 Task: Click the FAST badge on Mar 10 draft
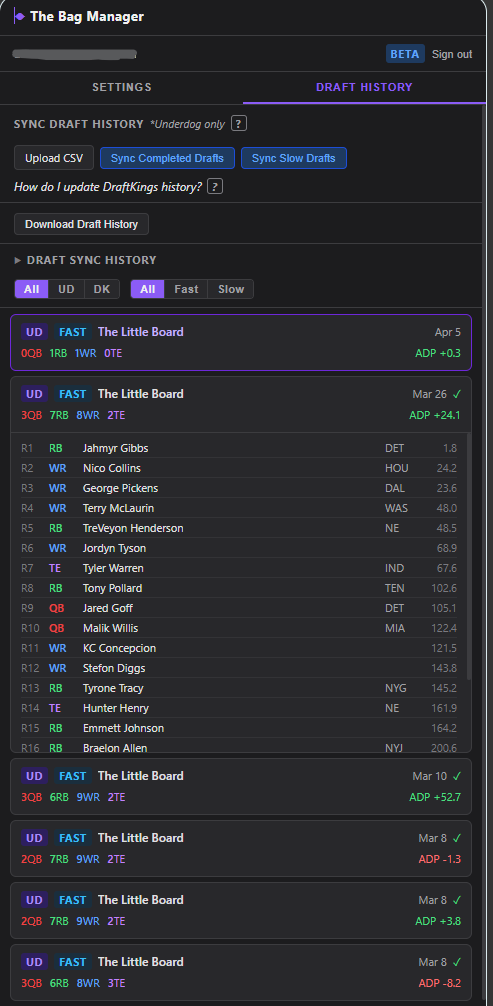(x=73, y=776)
